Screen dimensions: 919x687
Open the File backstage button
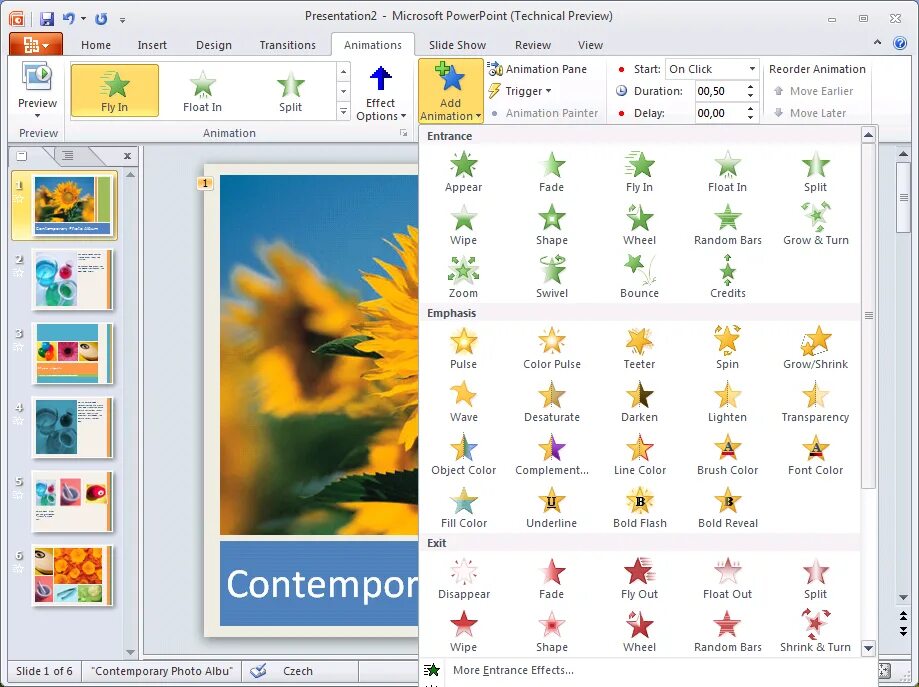coord(36,45)
